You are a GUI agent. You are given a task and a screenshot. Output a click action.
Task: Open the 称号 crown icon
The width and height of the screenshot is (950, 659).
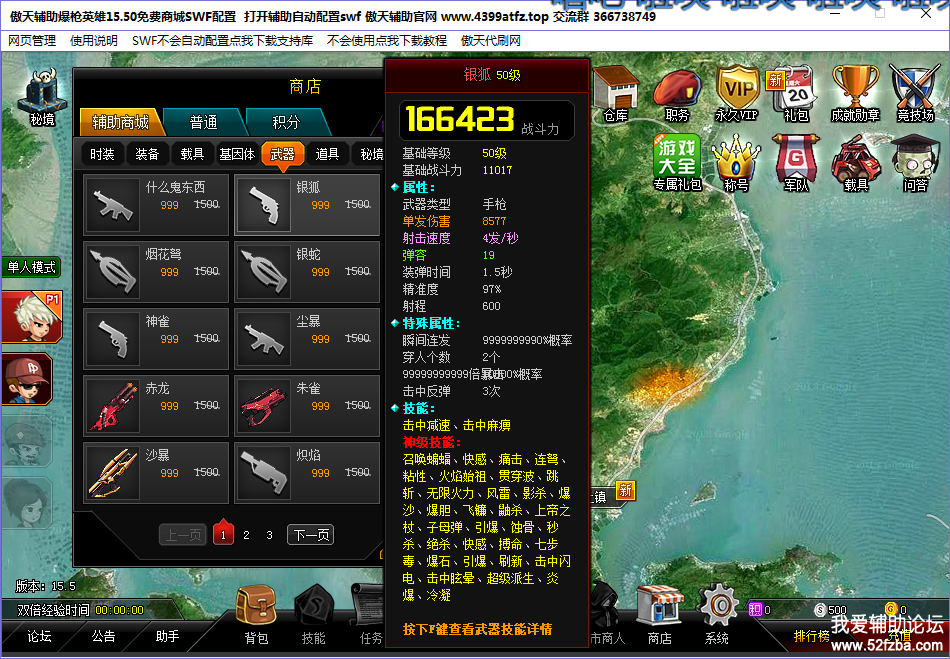pos(736,164)
